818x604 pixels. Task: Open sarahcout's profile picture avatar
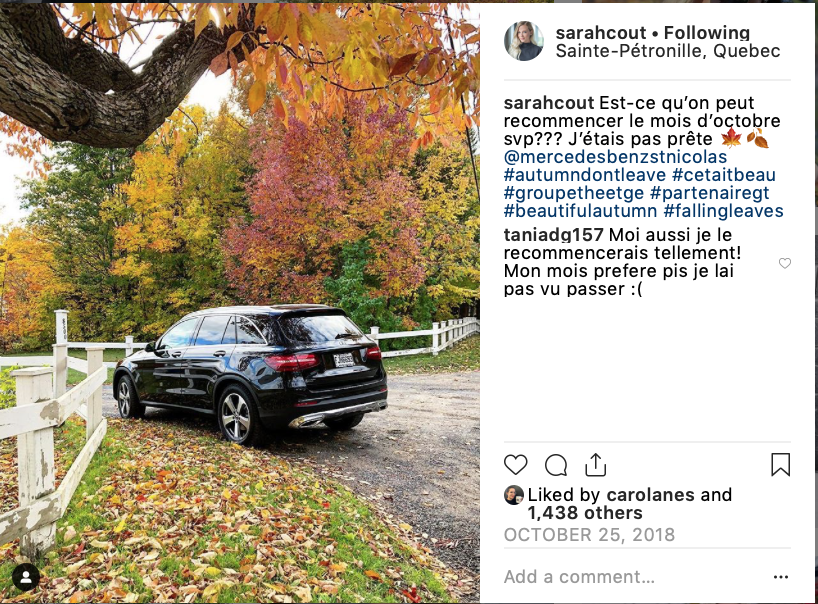tap(523, 41)
